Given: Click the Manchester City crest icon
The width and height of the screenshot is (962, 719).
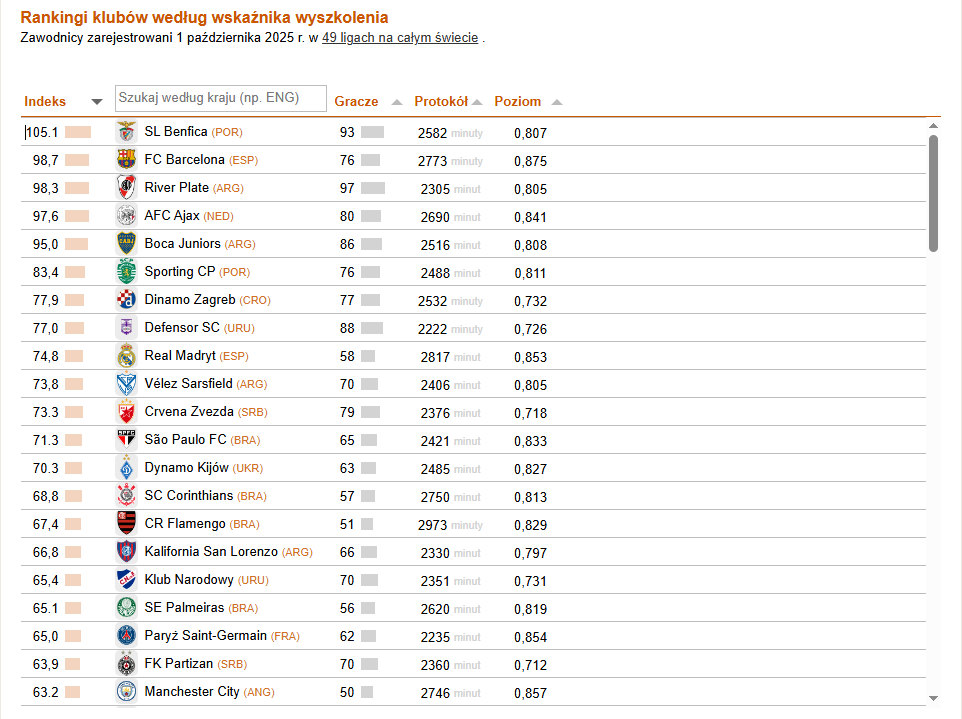Looking at the screenshot, I should coord(126,692).
